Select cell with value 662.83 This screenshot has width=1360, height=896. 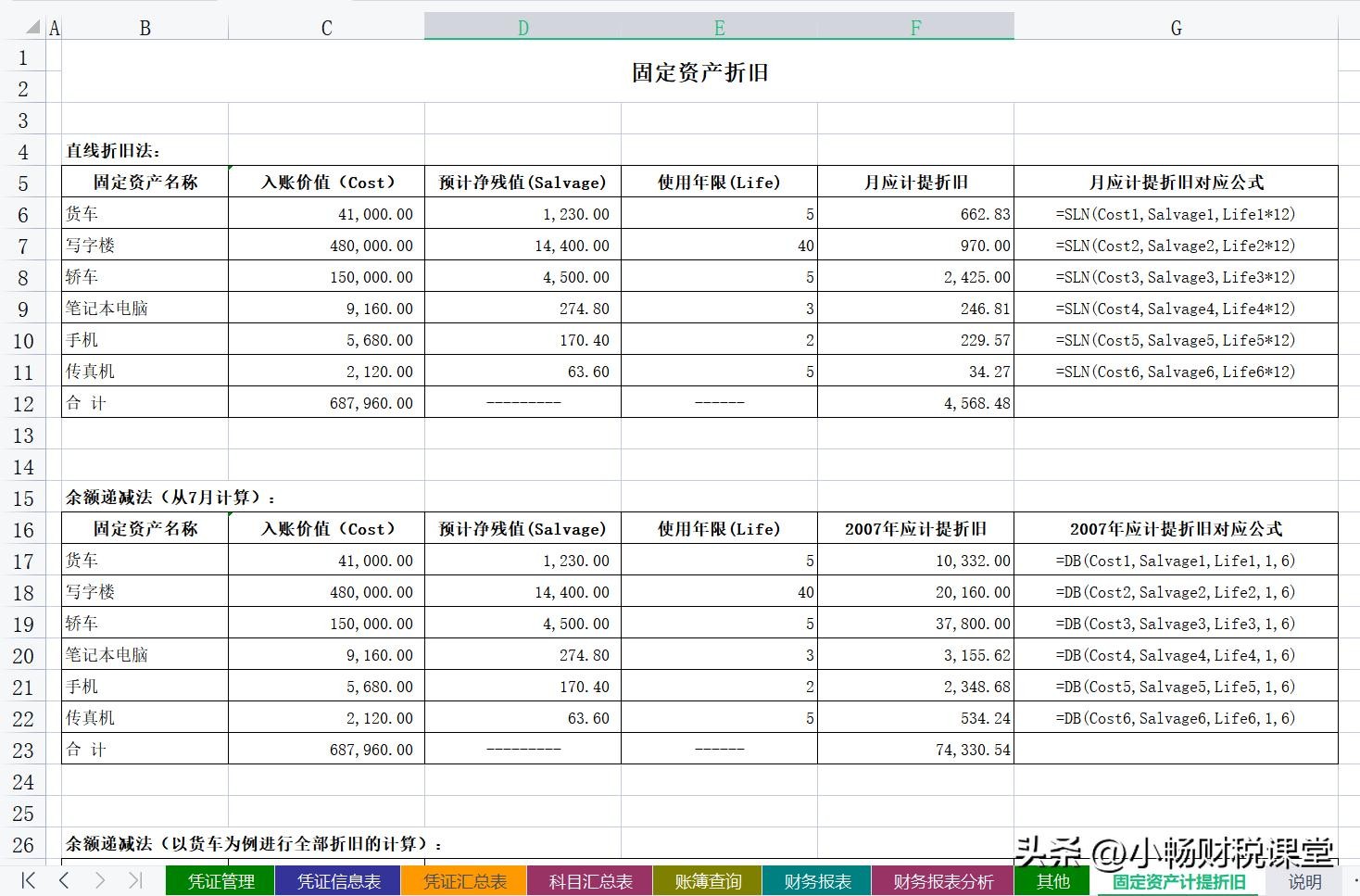tap(915, 214)
